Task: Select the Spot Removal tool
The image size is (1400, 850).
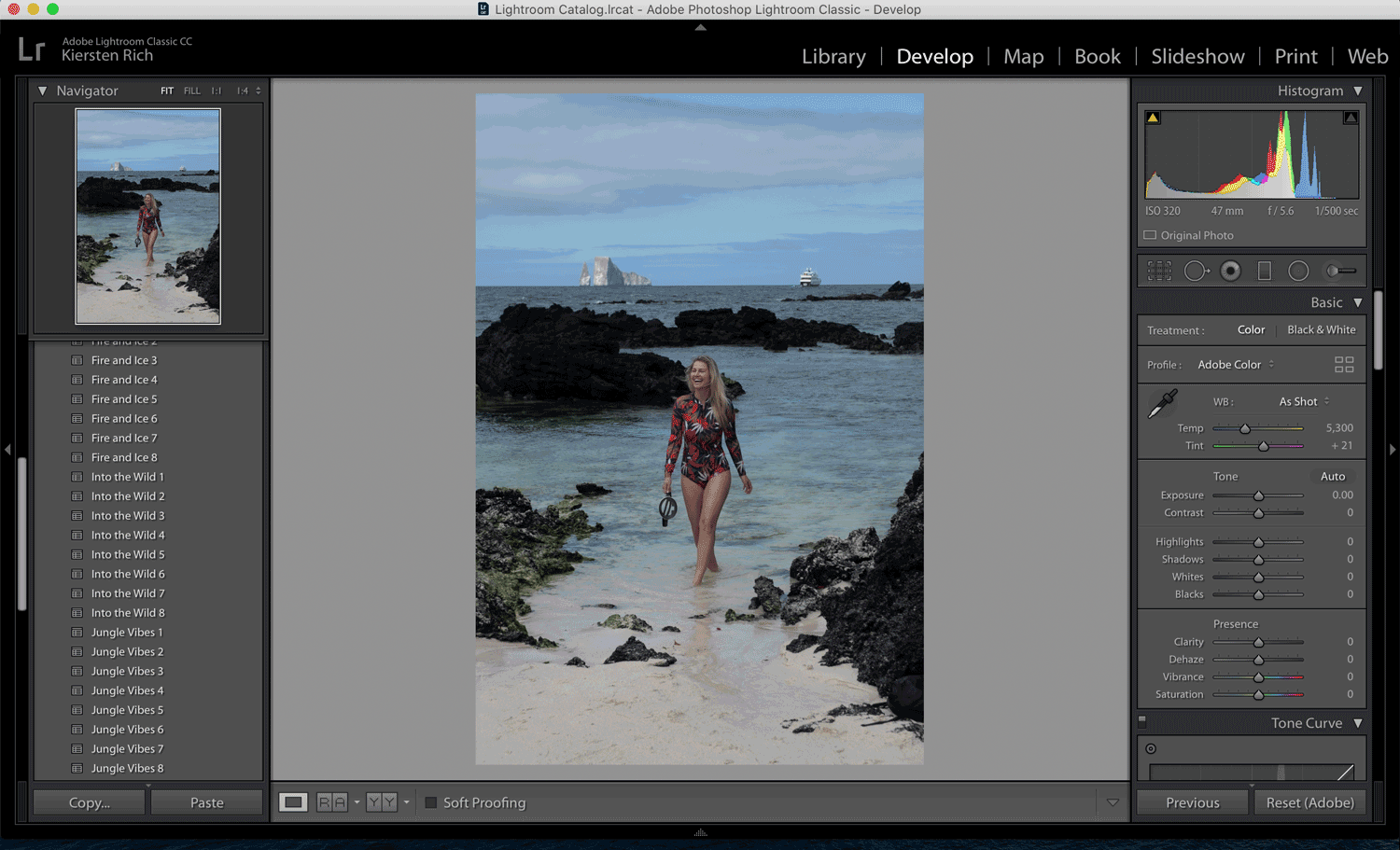Action: pyautogui.click(x=1197, y=271)
